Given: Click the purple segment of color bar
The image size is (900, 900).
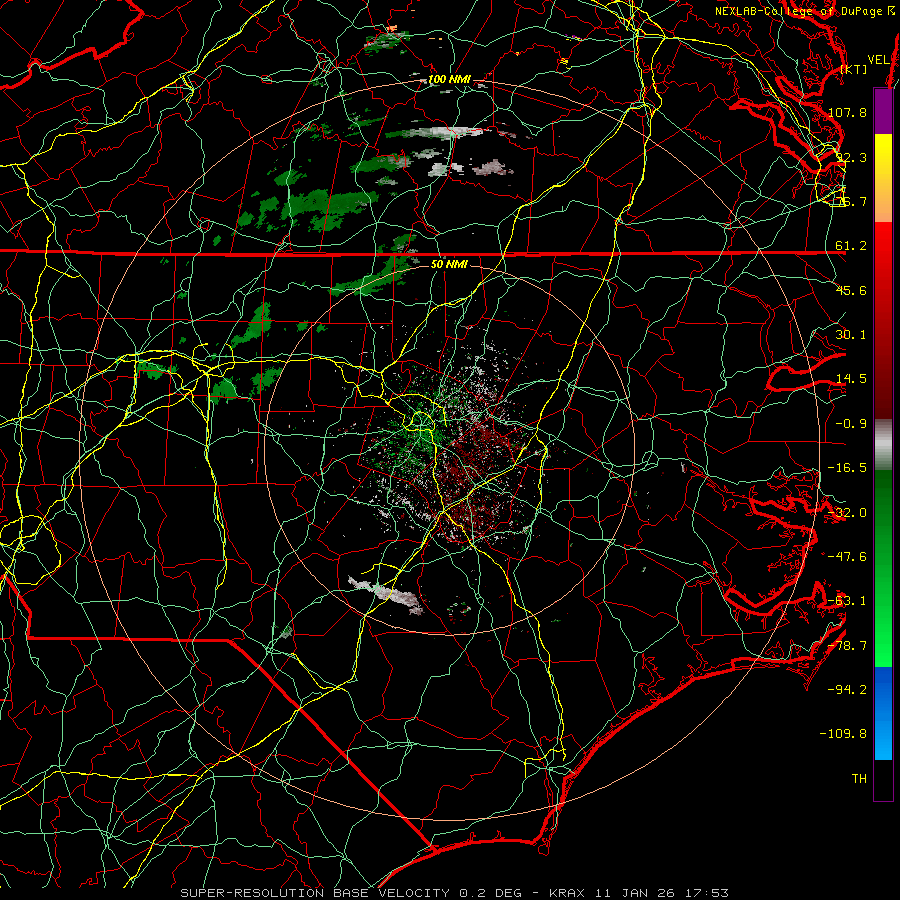Looking at the screenshot, I should point(883,111).
